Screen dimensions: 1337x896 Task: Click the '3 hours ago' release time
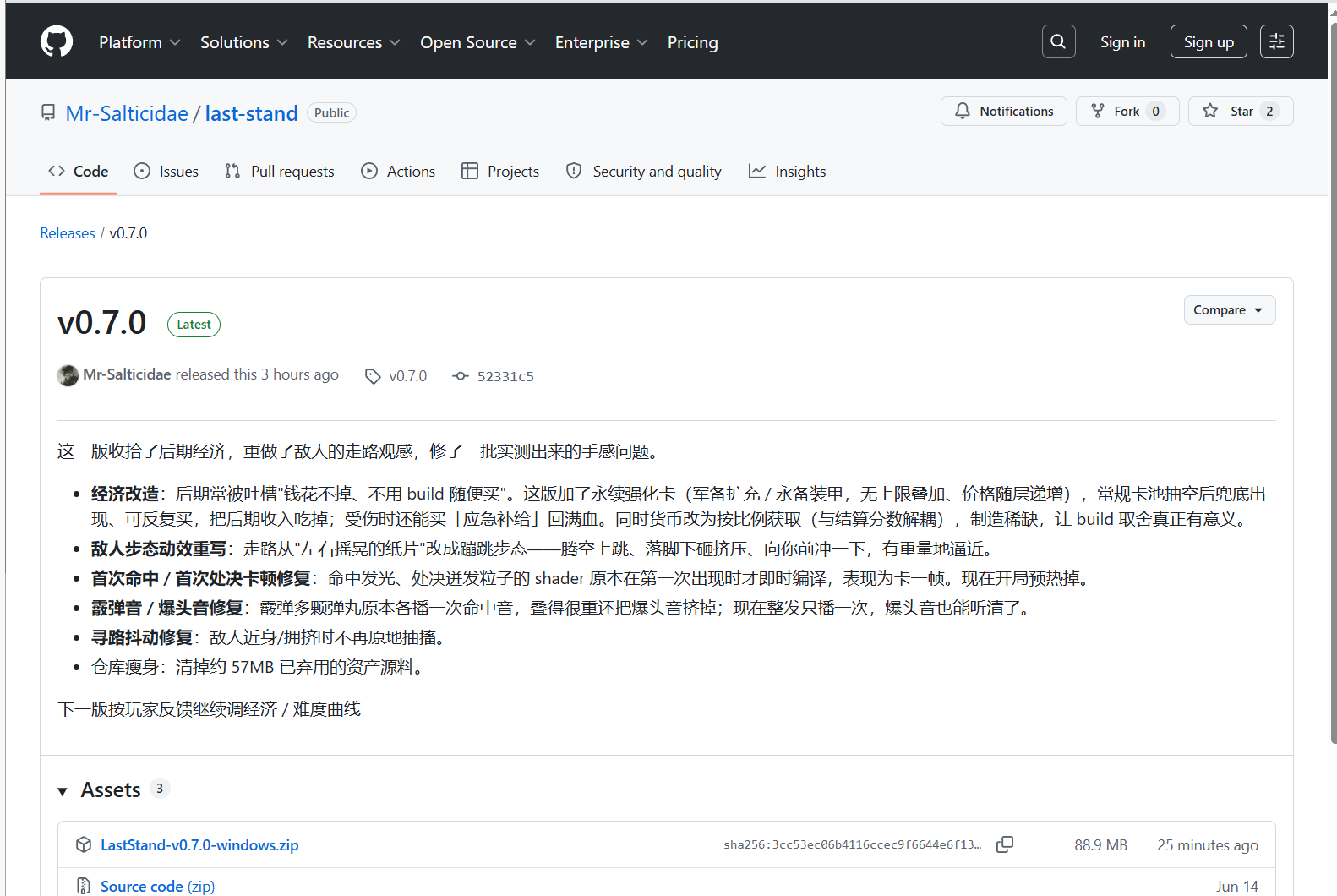(x=299, y=374)
